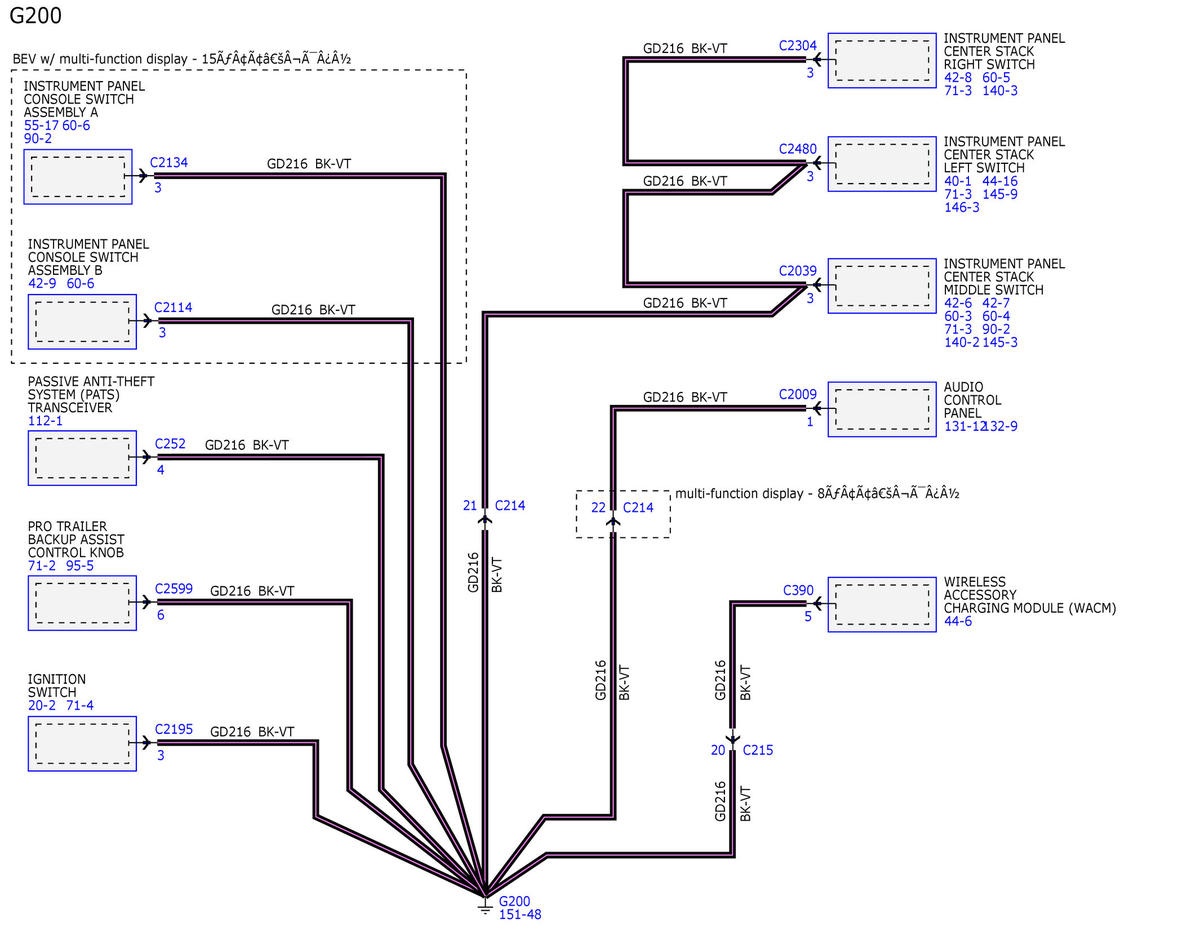Click the Wireless Accessory Charging Module box

pos(881,604)
